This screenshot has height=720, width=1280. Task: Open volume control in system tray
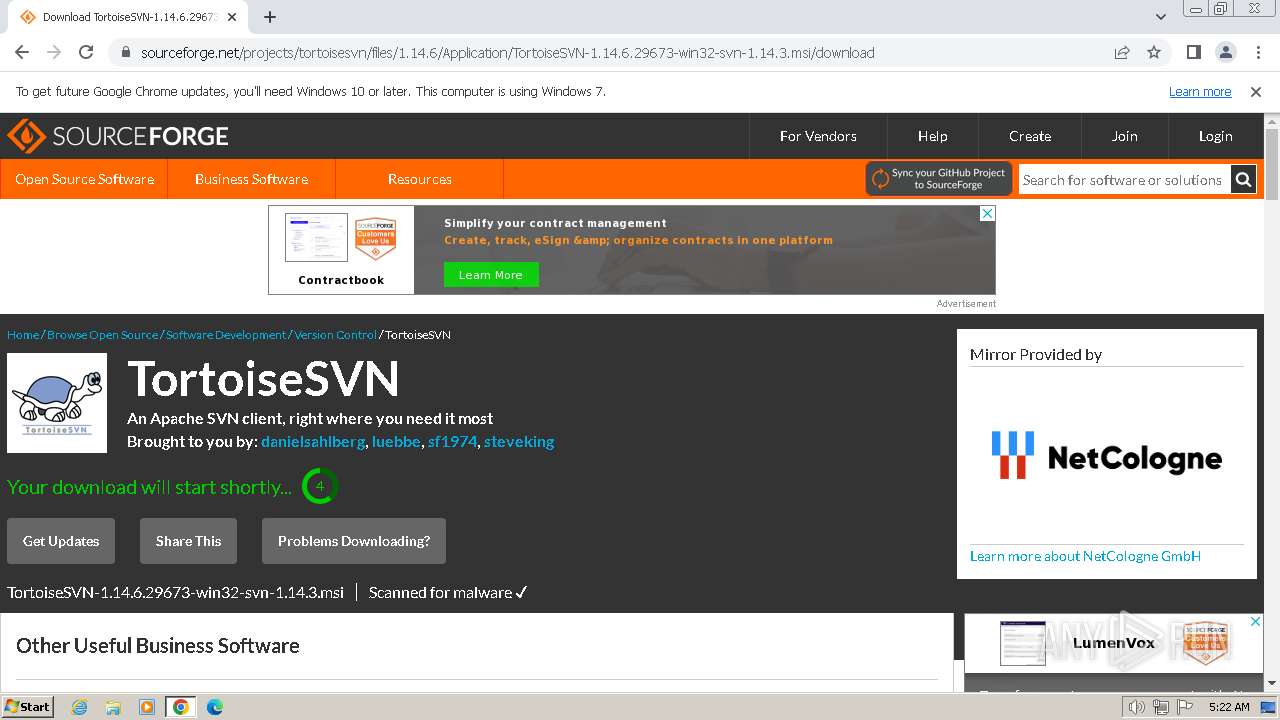[1137, 707]
